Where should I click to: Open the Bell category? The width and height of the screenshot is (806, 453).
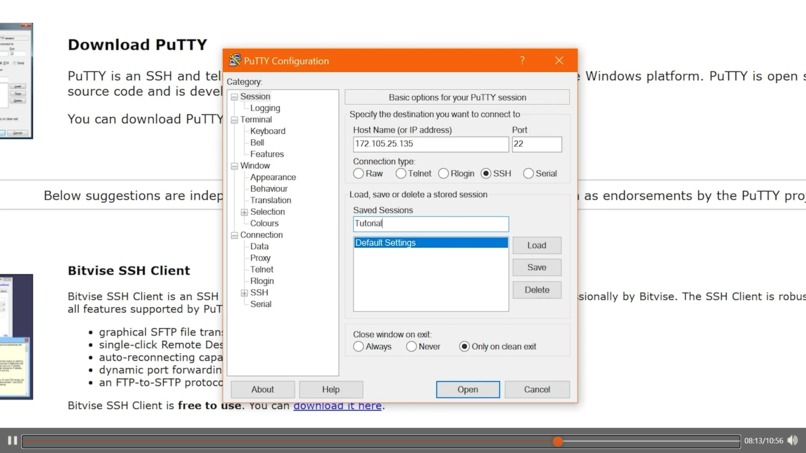point(257,142)
